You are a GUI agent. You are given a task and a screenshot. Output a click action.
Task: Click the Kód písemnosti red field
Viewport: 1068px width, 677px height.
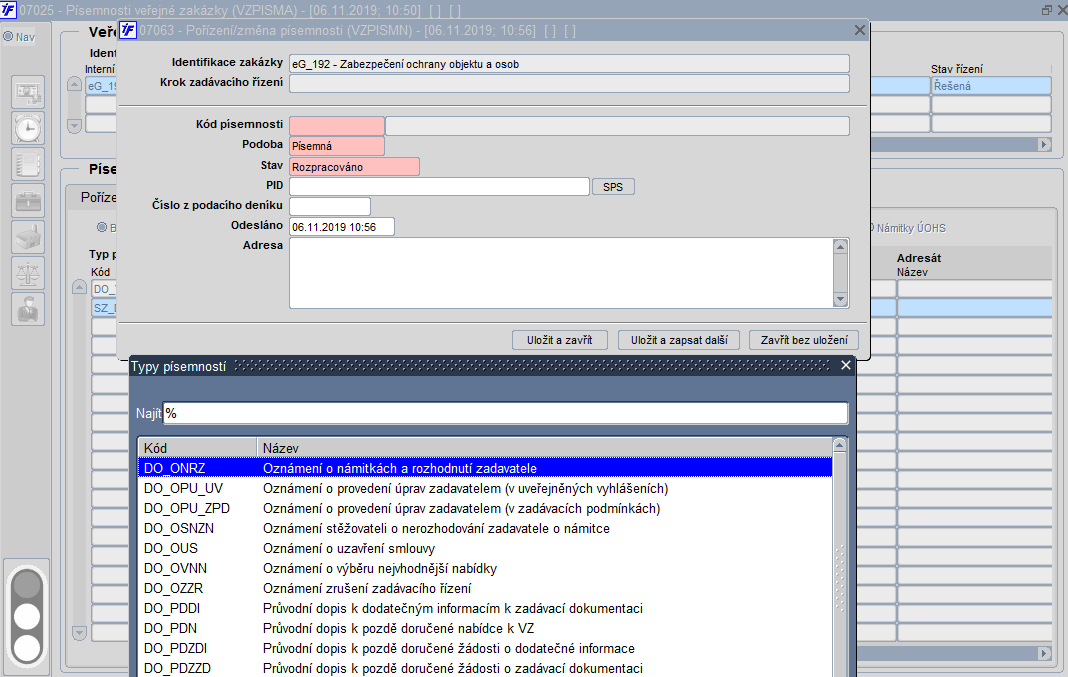pos(337,125)
